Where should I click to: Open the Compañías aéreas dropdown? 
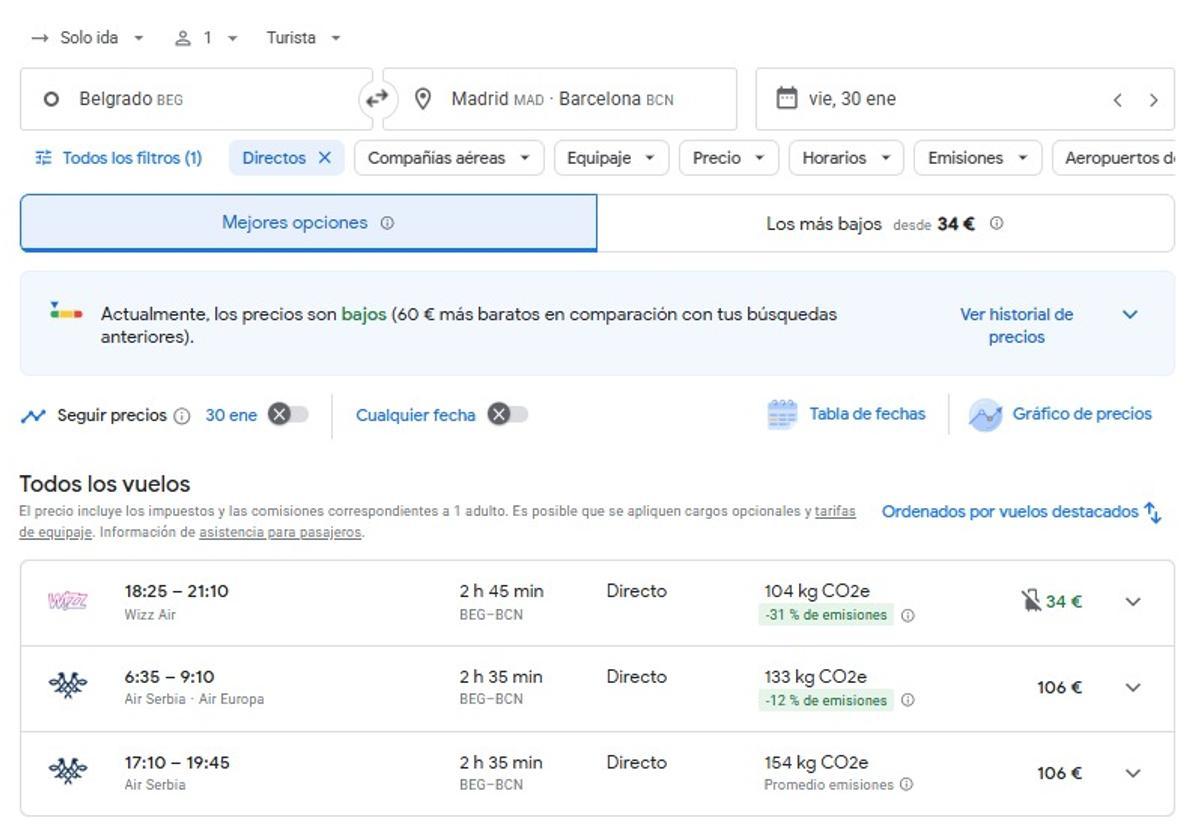448,157
